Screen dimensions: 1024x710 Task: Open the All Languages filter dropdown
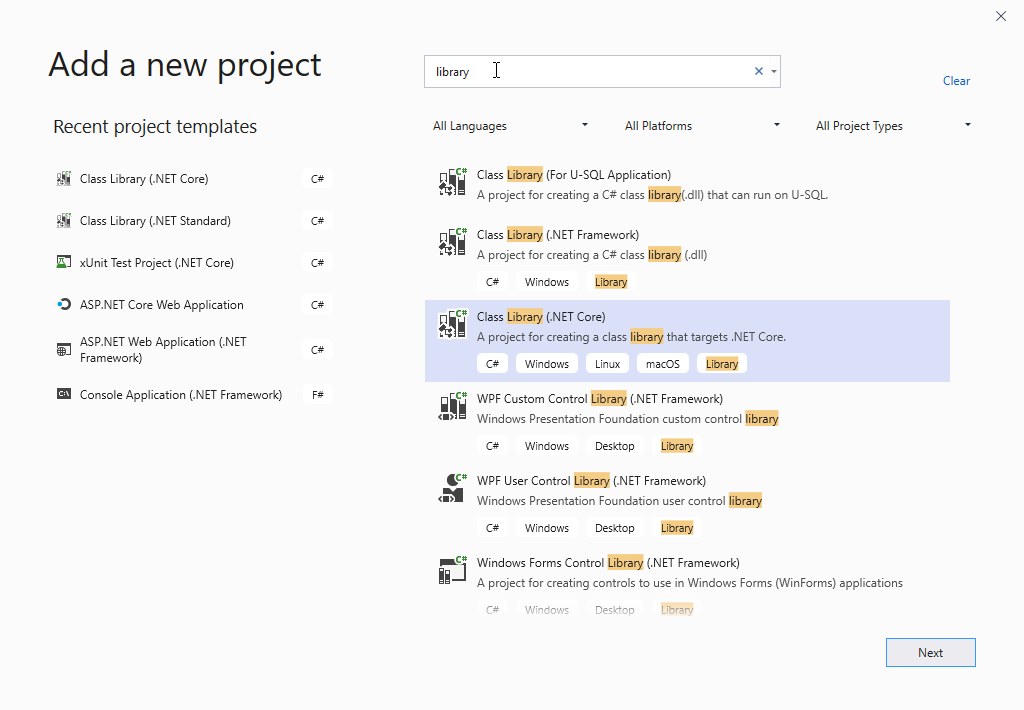(x=510, y=125)
